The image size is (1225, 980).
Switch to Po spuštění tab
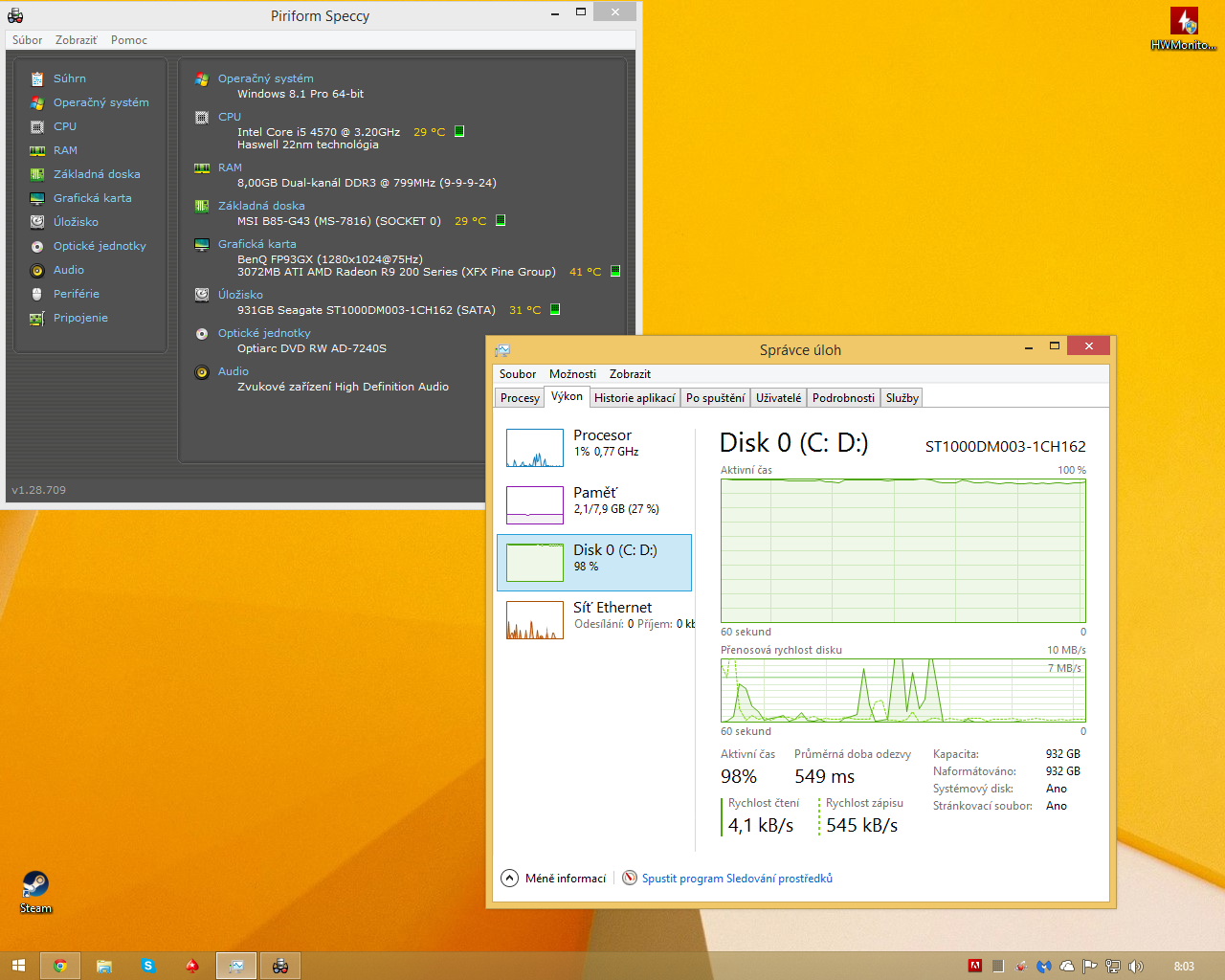(x=715, y=398)
